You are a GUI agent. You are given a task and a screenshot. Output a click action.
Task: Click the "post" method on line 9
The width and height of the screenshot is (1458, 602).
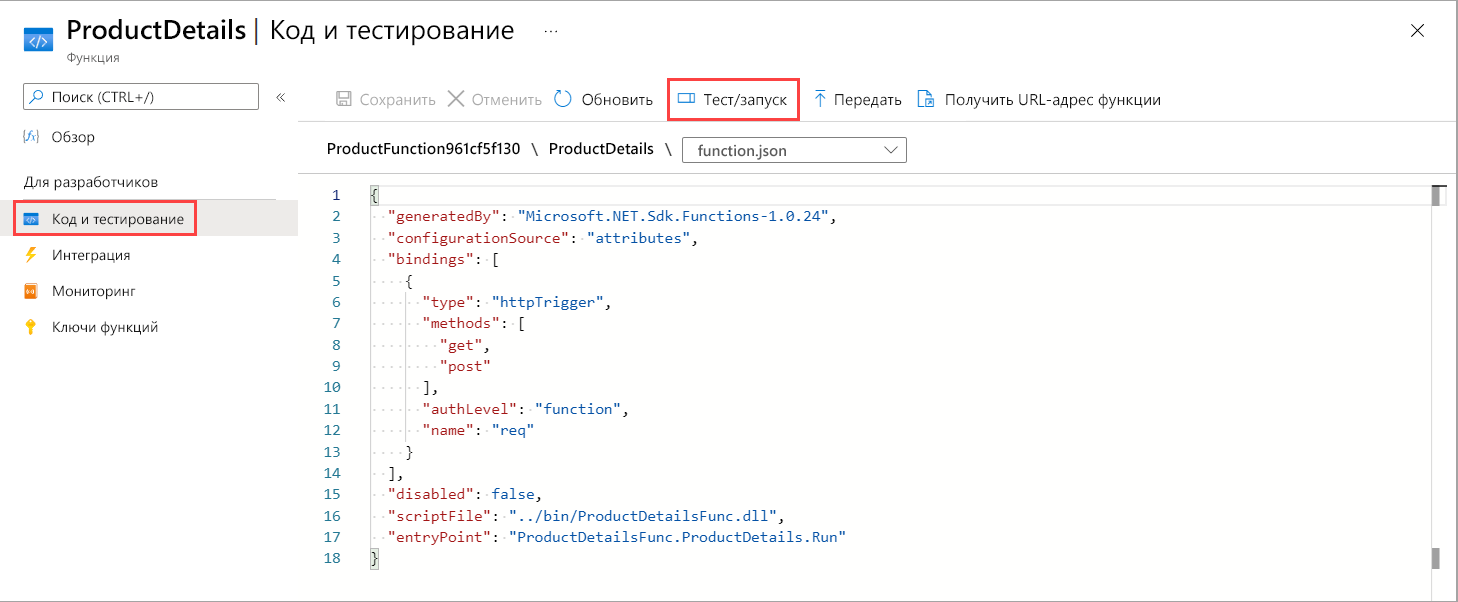pyautogui.click(x=467, y=366)
